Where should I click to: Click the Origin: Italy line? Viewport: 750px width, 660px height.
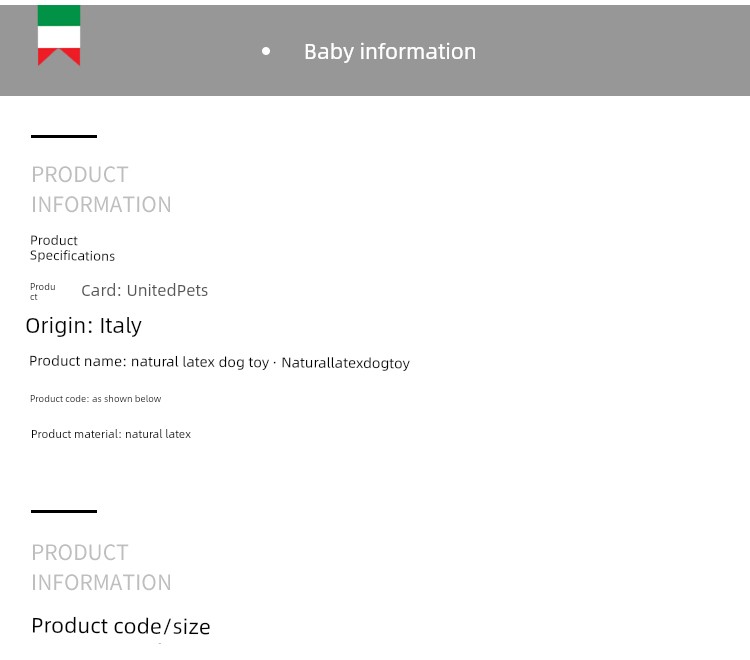(x=84, y=326)
